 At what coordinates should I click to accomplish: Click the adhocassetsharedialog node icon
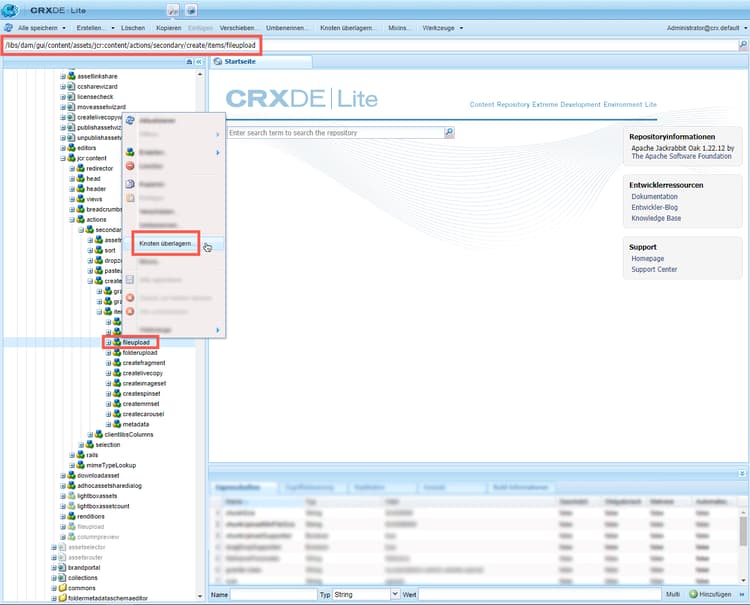(x=71, y=486)
